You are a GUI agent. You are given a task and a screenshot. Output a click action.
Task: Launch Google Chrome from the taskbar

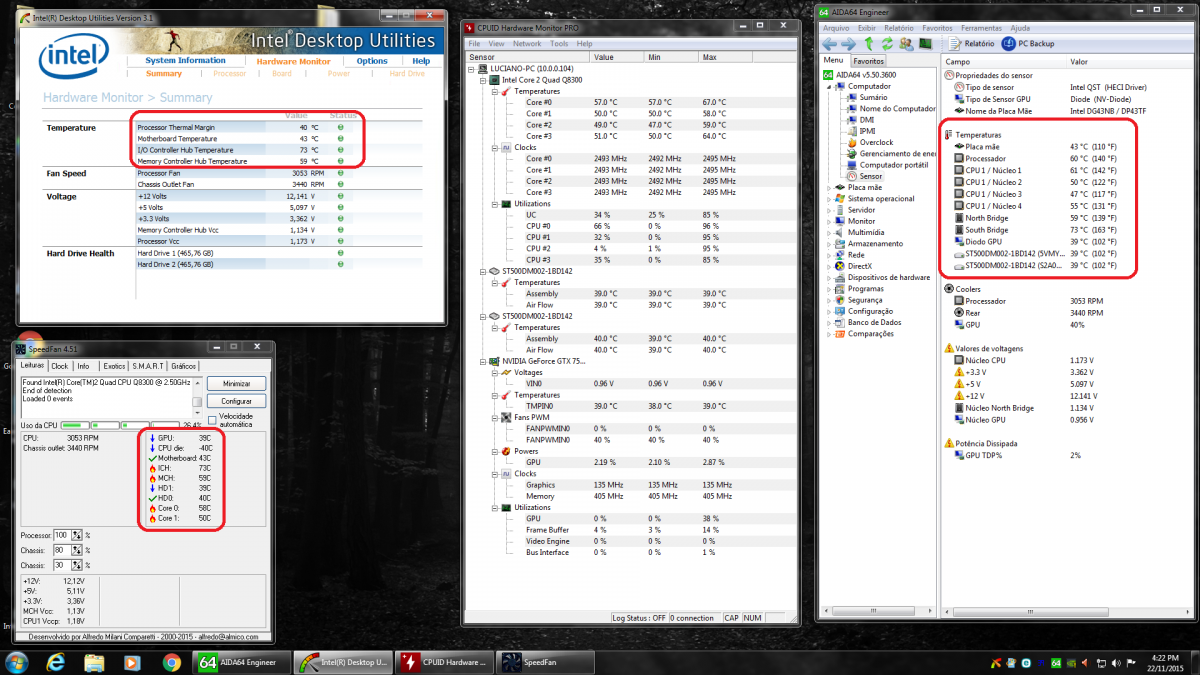(x=171, y=661)
